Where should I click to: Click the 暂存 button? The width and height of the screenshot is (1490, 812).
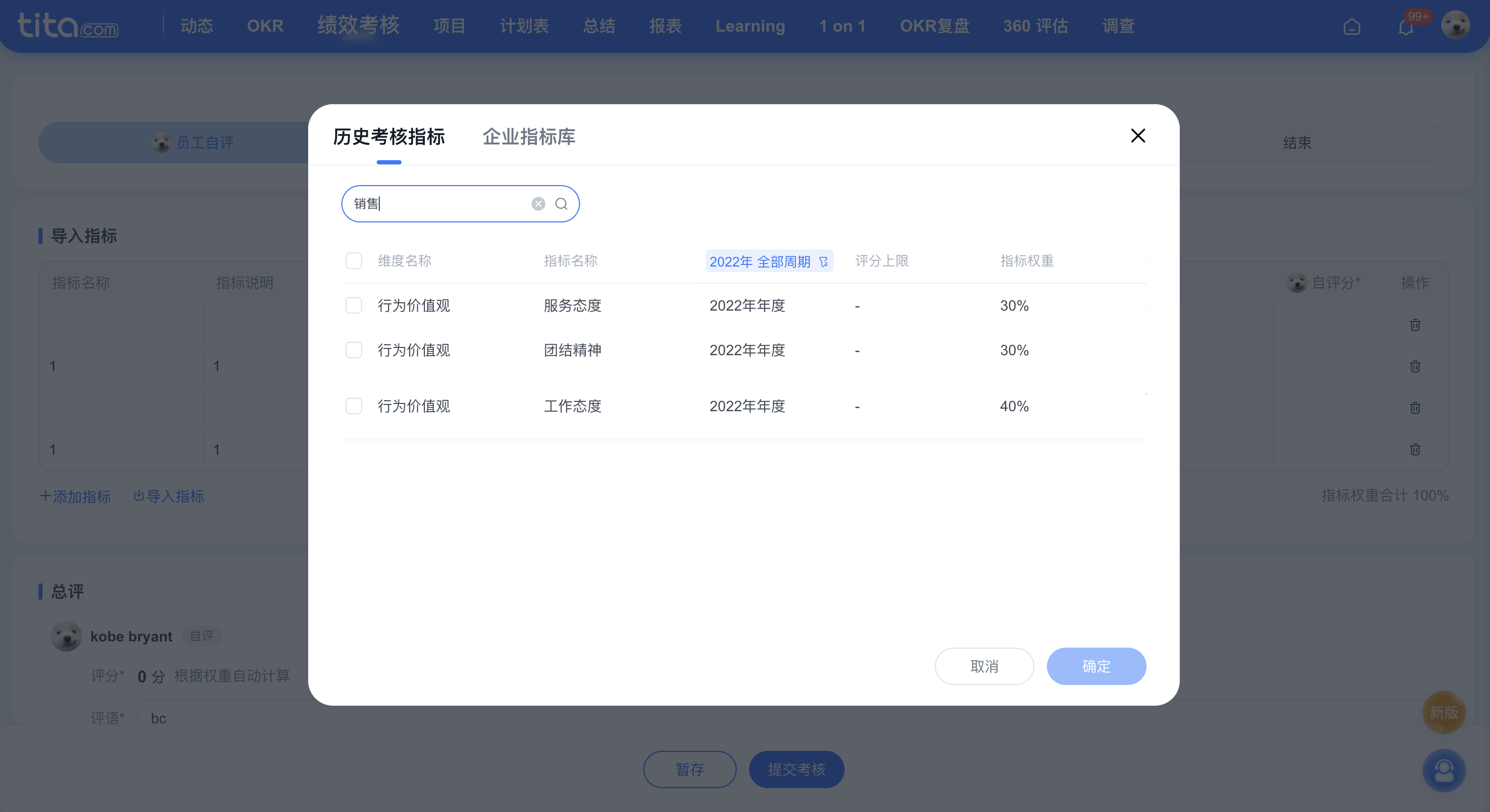[689, 769]
